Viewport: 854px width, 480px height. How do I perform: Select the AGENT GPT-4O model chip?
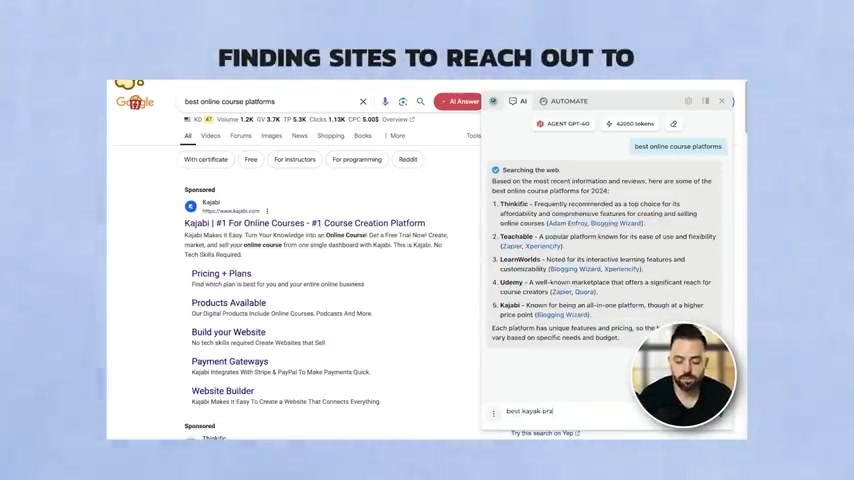(563, 124)
